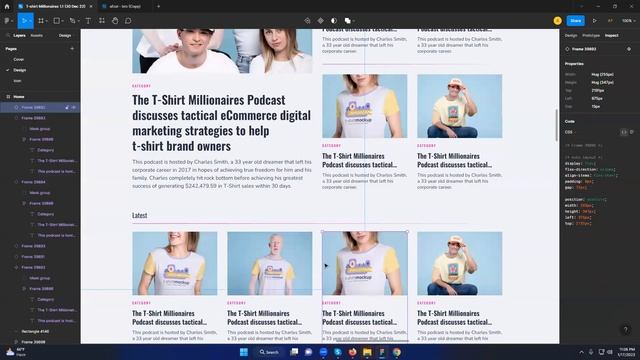The width and height of the screenshot is (640, 360).
Task: Open the user avatar in the toolbar
Action: click(x=558, y=20)
